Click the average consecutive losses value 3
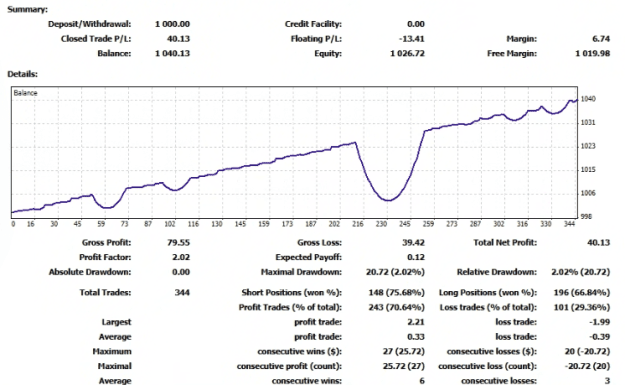This screenshot has height=385, width=625. 607,381
